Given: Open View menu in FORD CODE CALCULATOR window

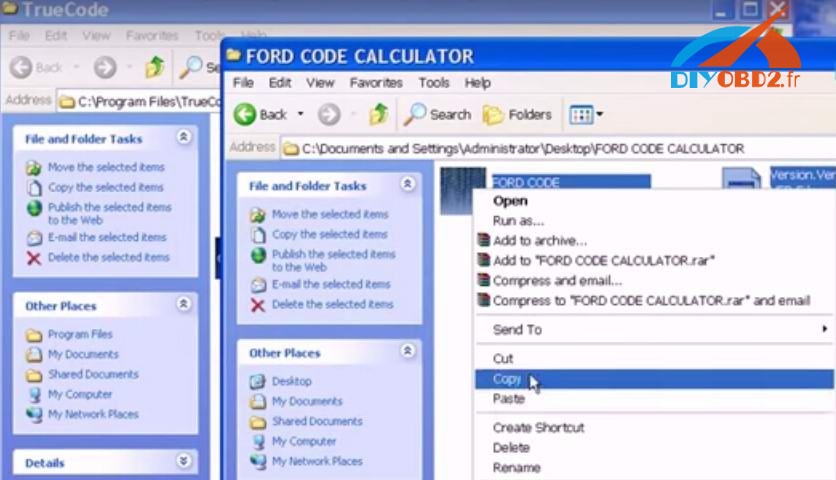Looking at the screenshot, I should coord(320,83).
